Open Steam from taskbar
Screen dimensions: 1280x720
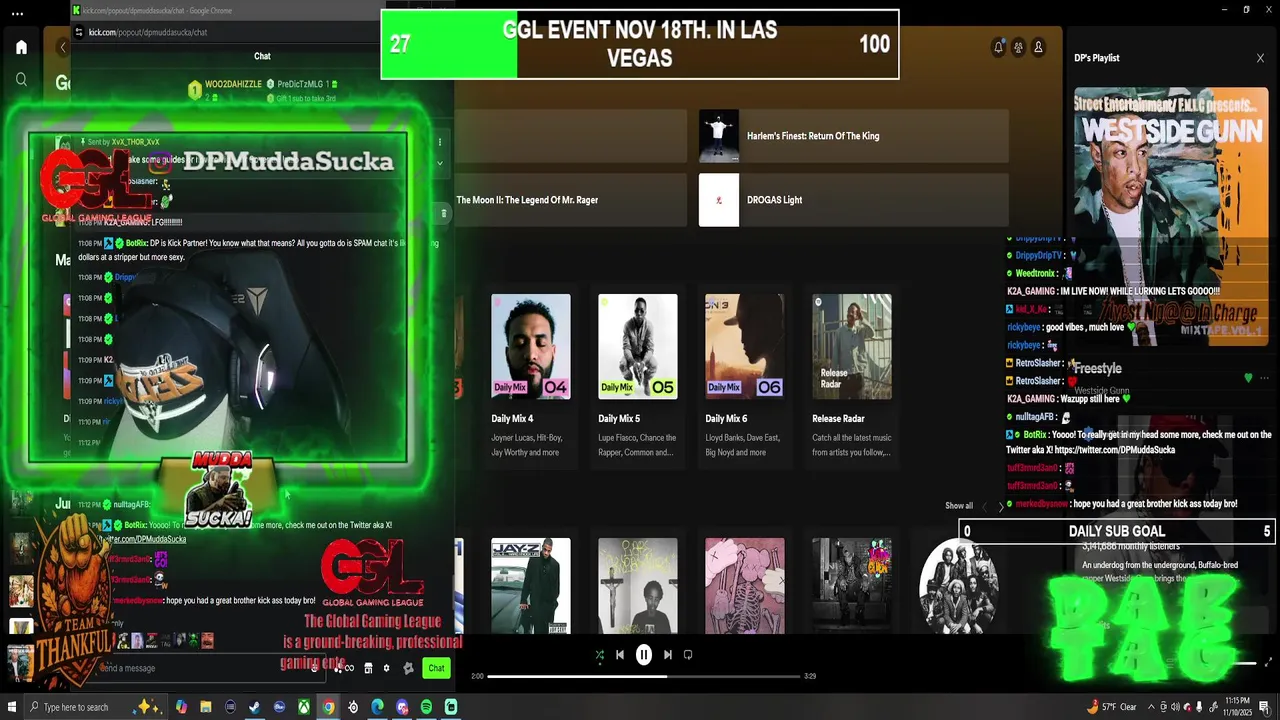[x=254, y=707]
